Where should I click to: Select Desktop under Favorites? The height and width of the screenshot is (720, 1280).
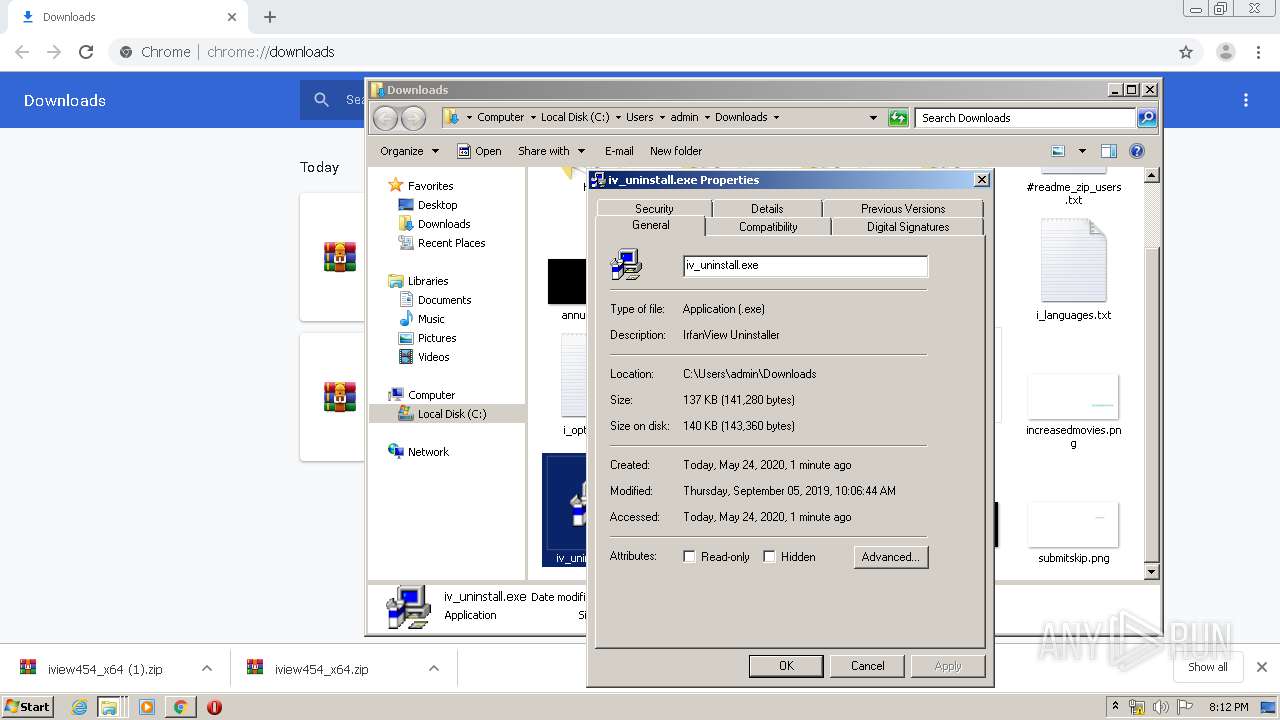[438, 205]
